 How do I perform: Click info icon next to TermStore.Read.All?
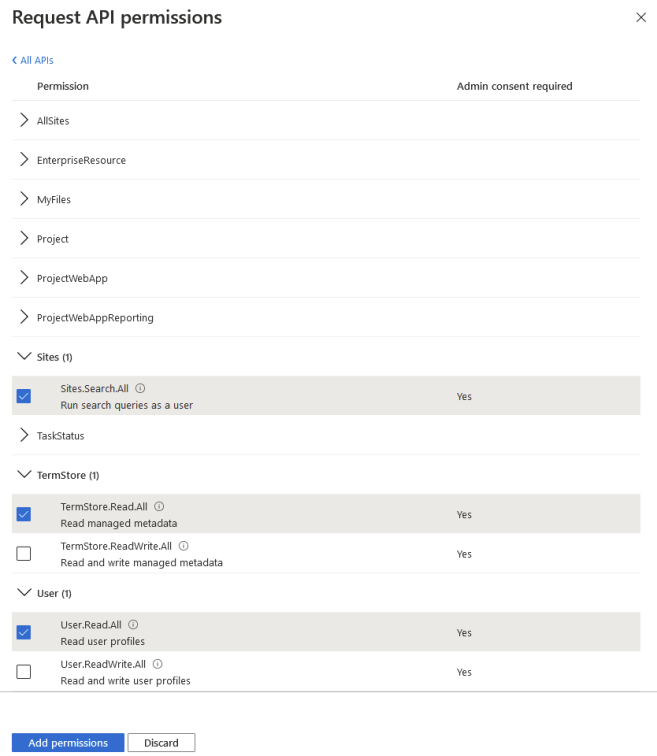pos(159,507)
